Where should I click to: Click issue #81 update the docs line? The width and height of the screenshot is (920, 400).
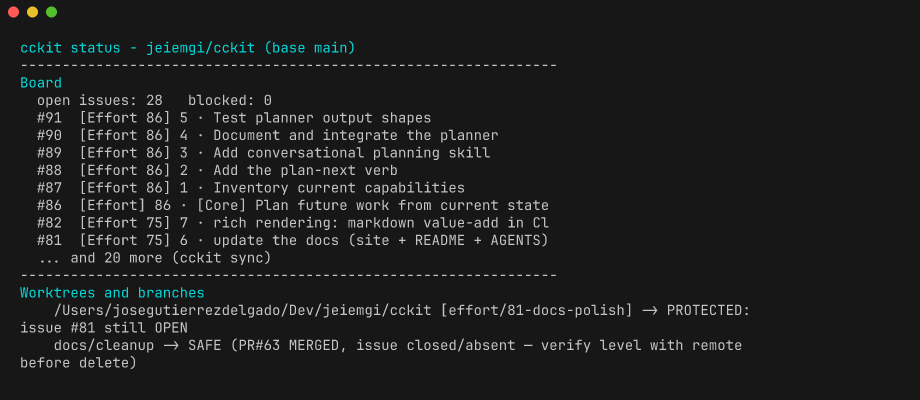293,241
